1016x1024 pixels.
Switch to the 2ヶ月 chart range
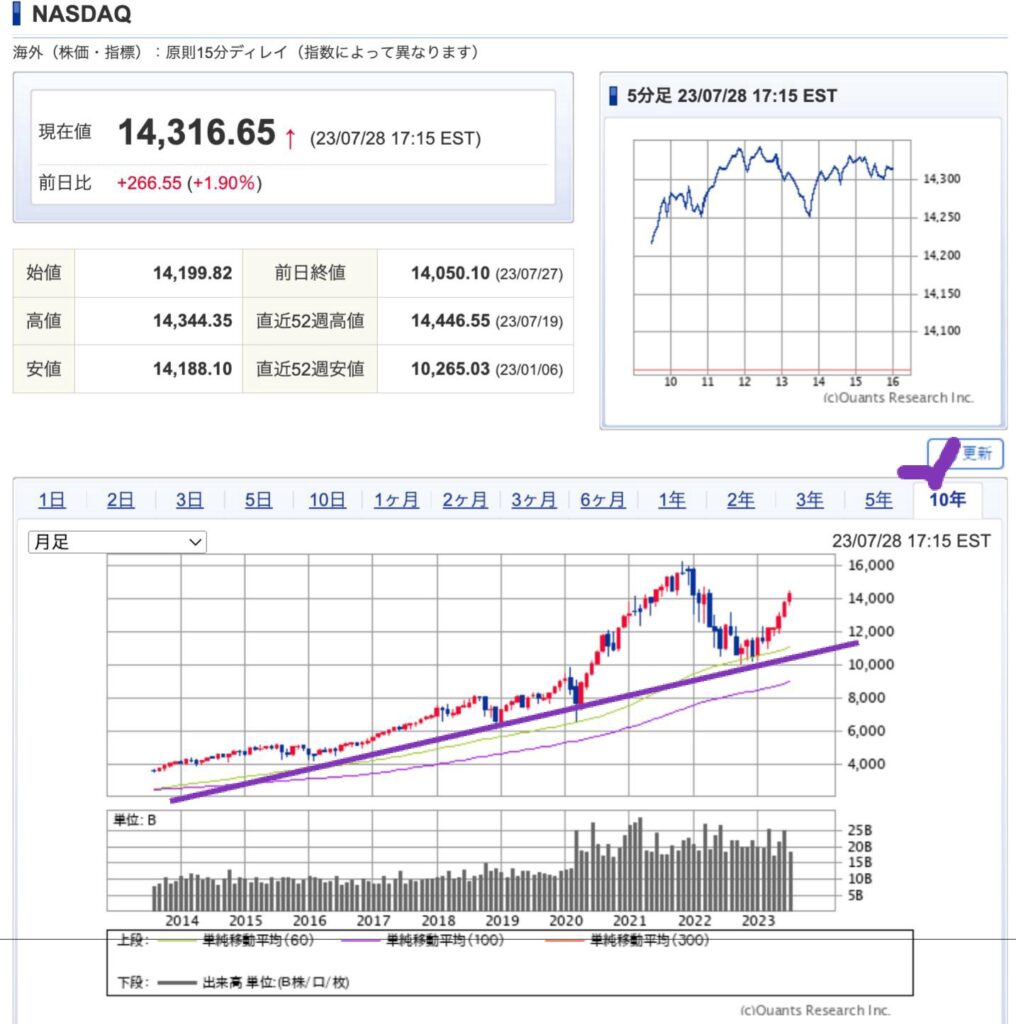pos(465,500)
